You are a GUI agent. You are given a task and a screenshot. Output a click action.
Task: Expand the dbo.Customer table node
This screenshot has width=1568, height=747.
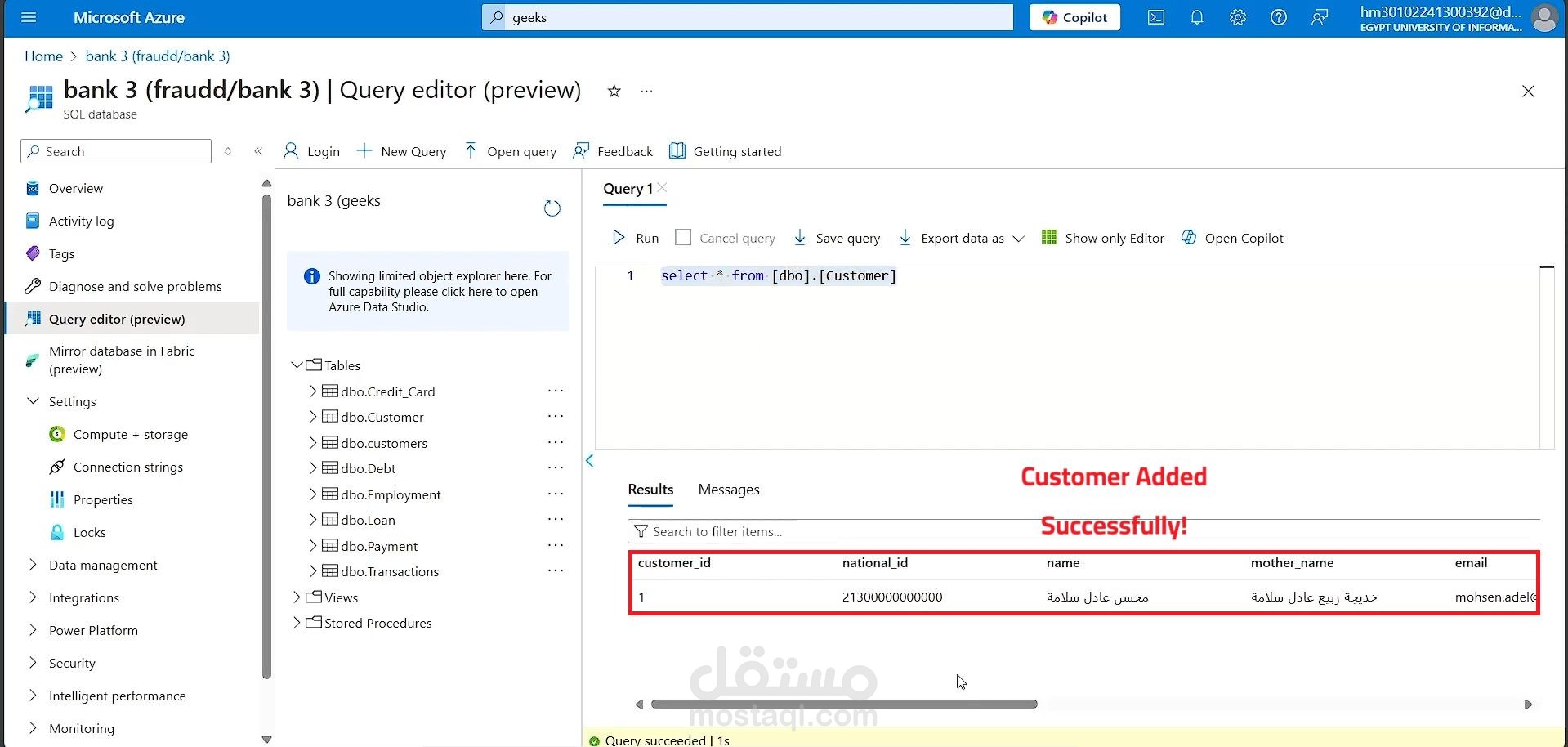coord(313,417)
